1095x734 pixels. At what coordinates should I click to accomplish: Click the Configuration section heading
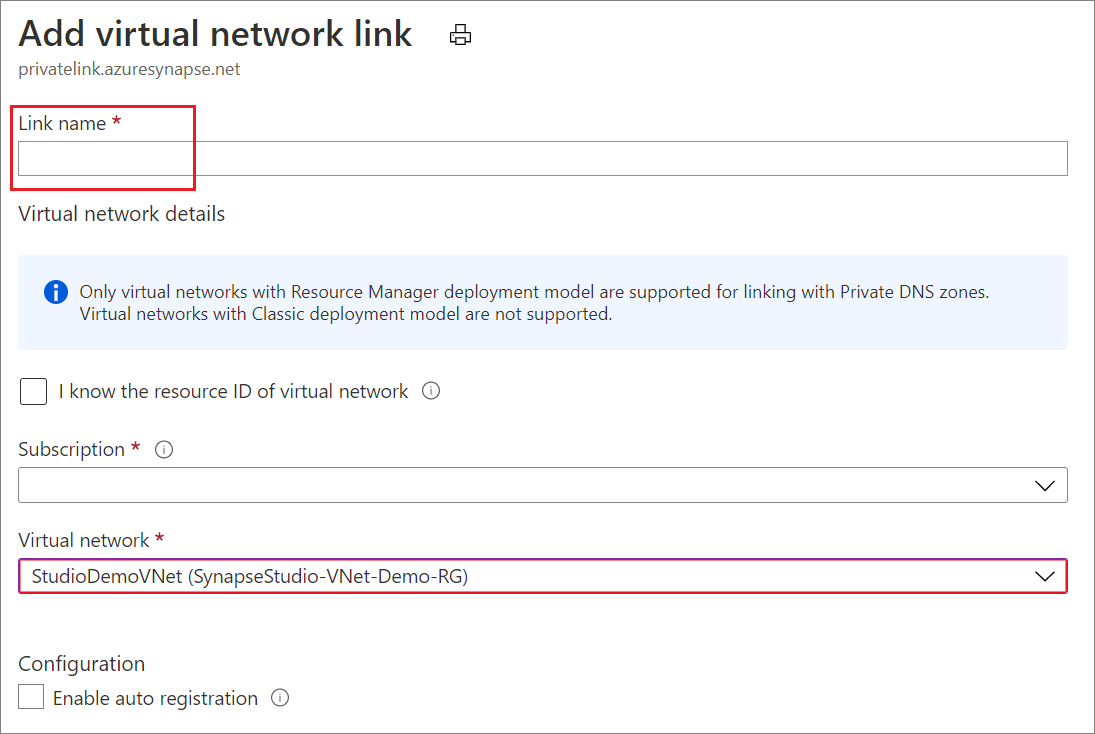tap(81, 663)
